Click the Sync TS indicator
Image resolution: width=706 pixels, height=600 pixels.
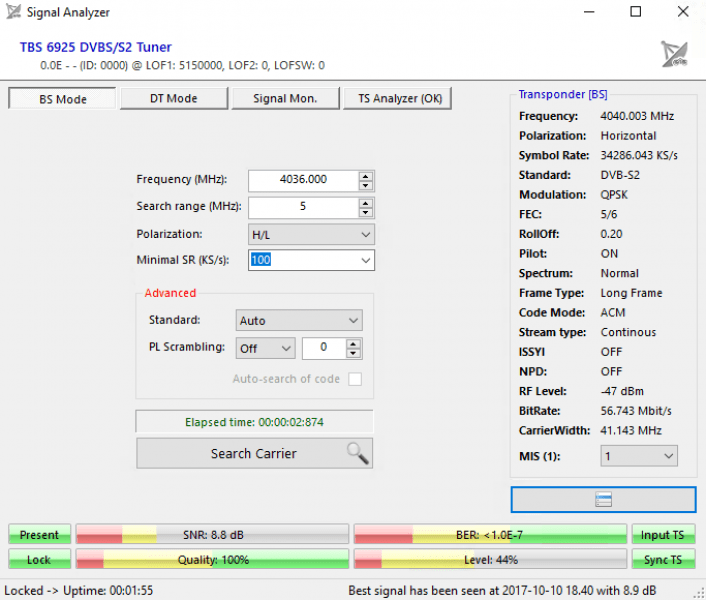pyautogui.click(x=663, y=559)
